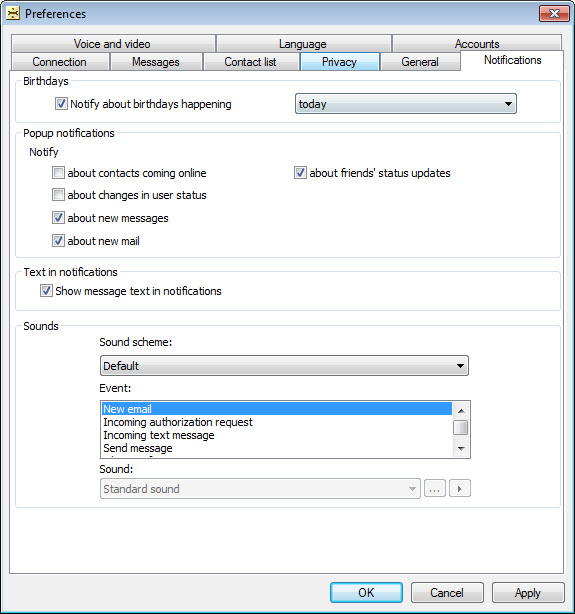Open the Voice and video tab
The image size is (575, 614).
[x=113, y=43]
